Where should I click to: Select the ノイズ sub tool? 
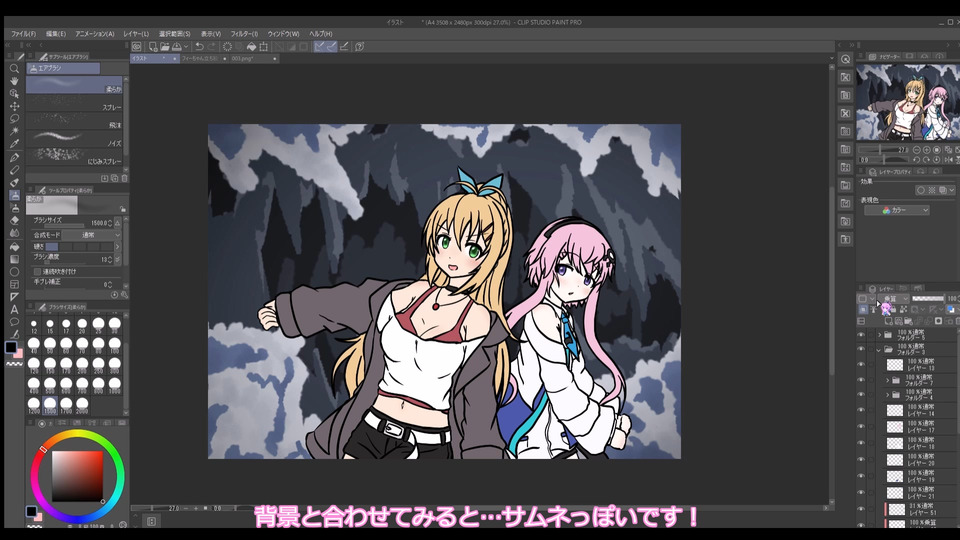coord(75,140)
